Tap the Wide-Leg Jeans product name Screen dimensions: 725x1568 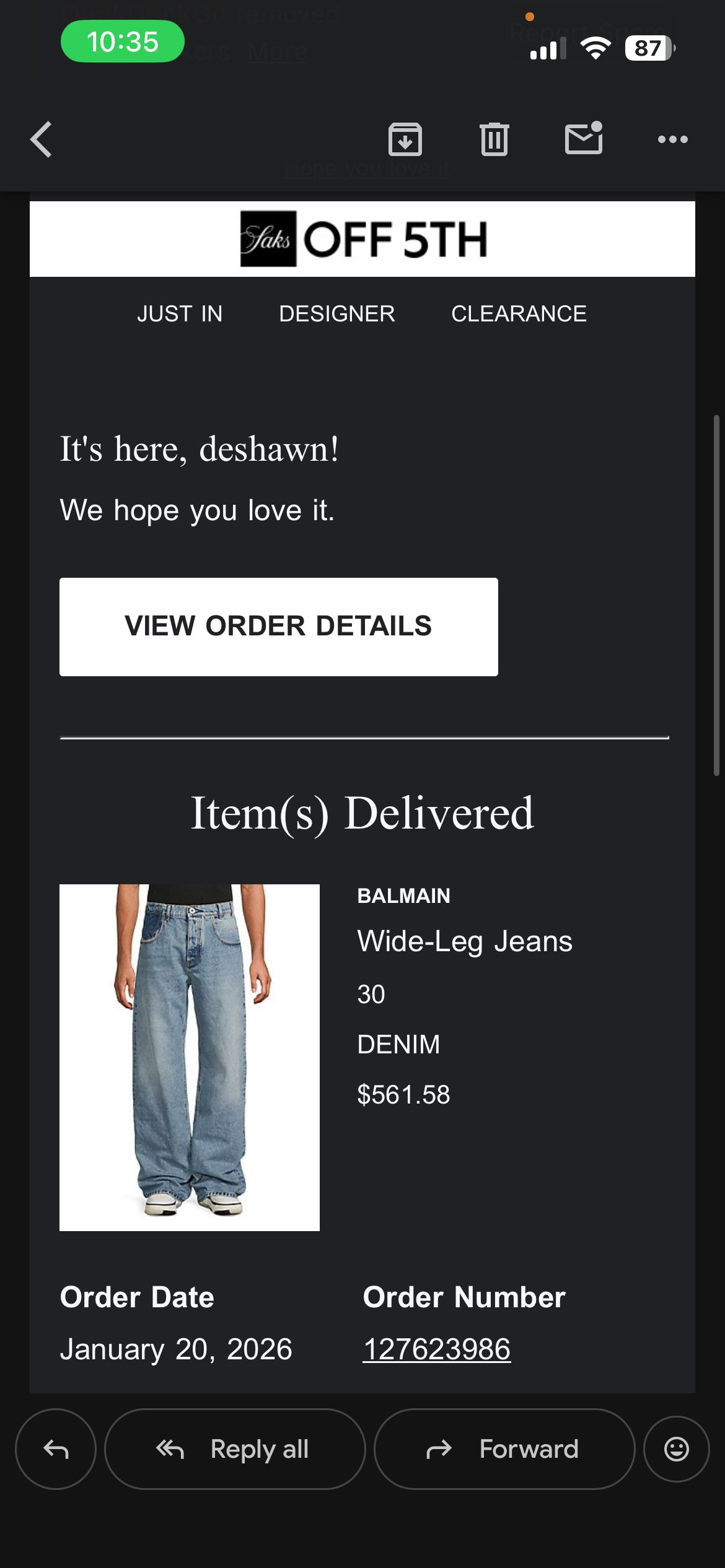465,942
